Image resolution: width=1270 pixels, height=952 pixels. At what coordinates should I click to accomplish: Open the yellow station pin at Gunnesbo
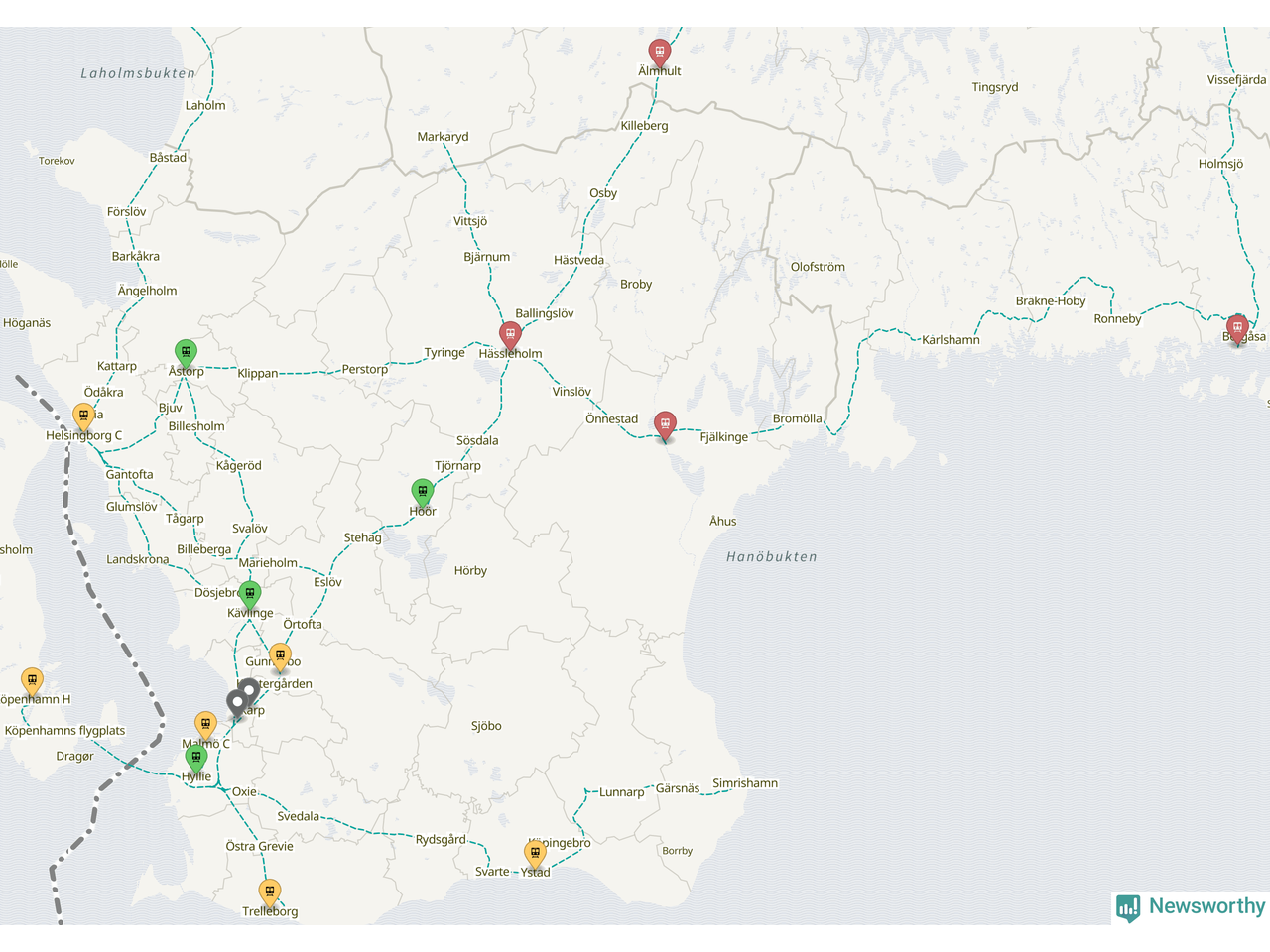coord(280,656)
